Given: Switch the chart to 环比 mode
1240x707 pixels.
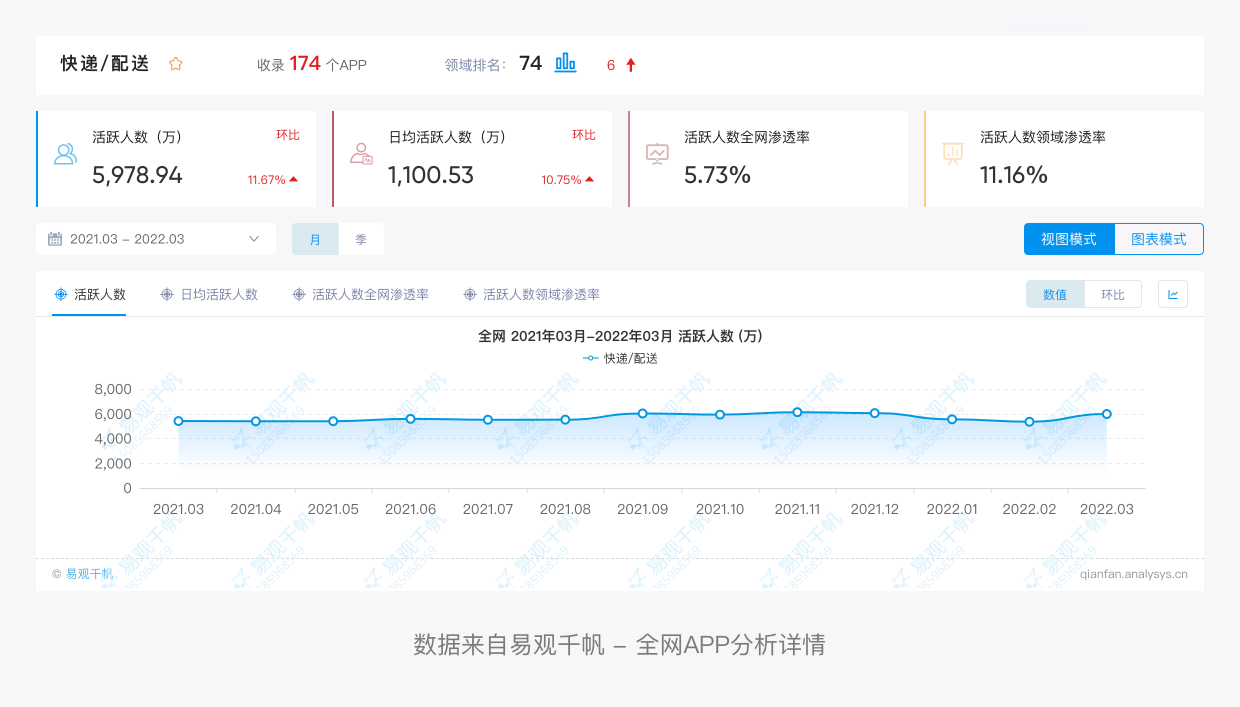Looking at the screenshot, I should tap(1113, 293).
